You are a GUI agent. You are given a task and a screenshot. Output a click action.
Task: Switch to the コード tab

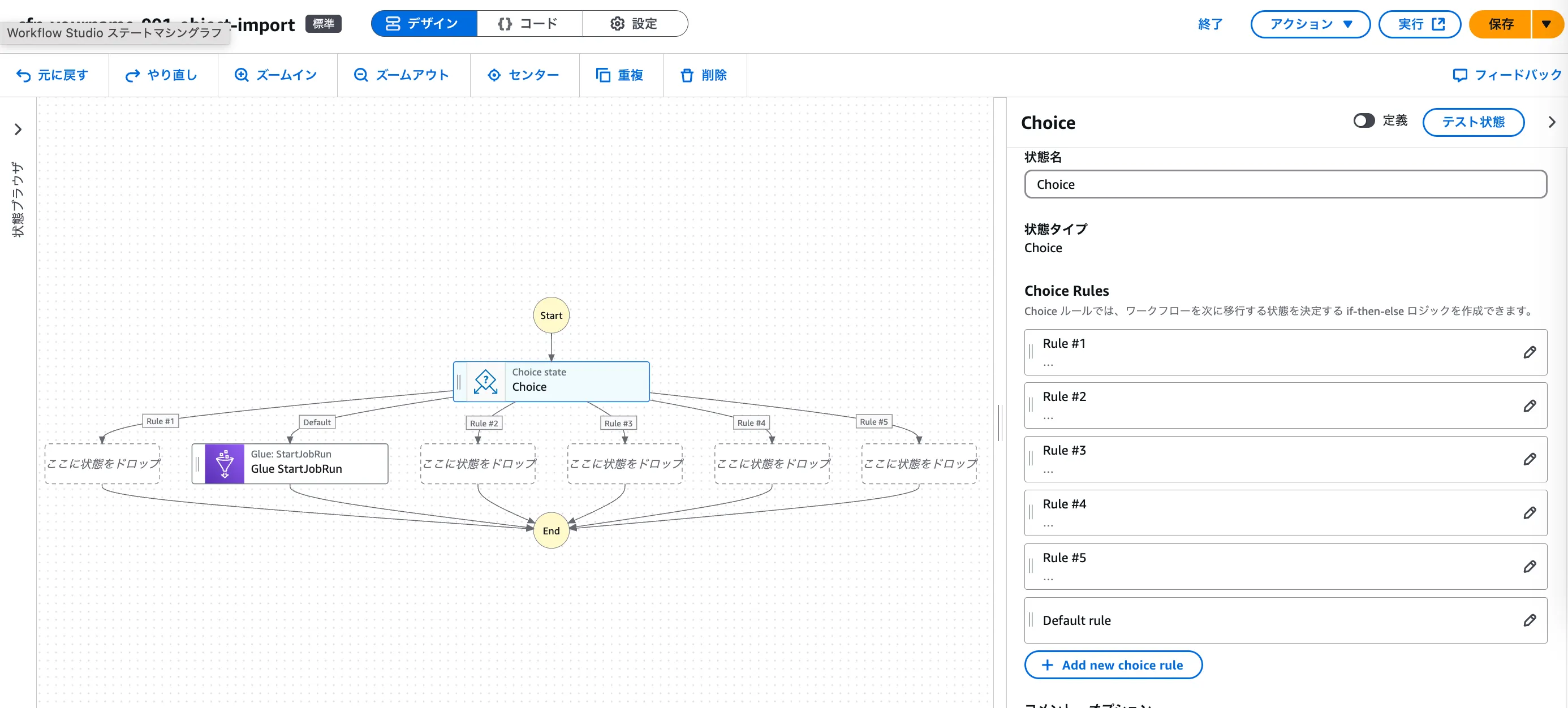(x=529, y=24)
